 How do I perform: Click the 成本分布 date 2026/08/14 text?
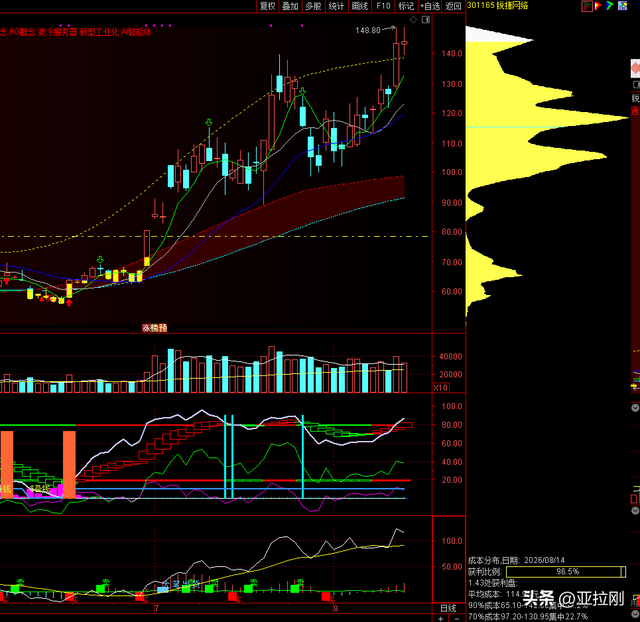point(516,560)
